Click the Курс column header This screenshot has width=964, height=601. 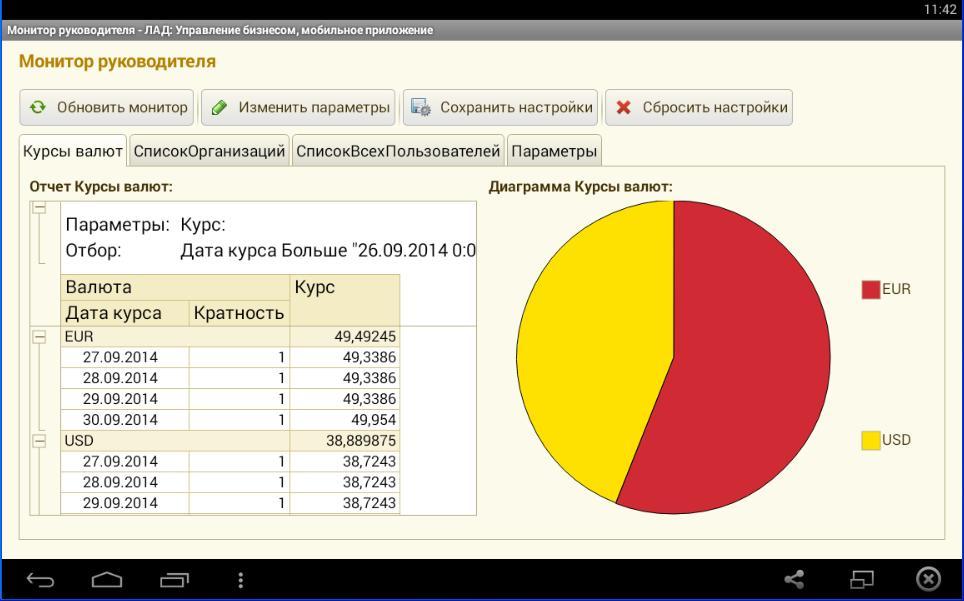point(345,300)
